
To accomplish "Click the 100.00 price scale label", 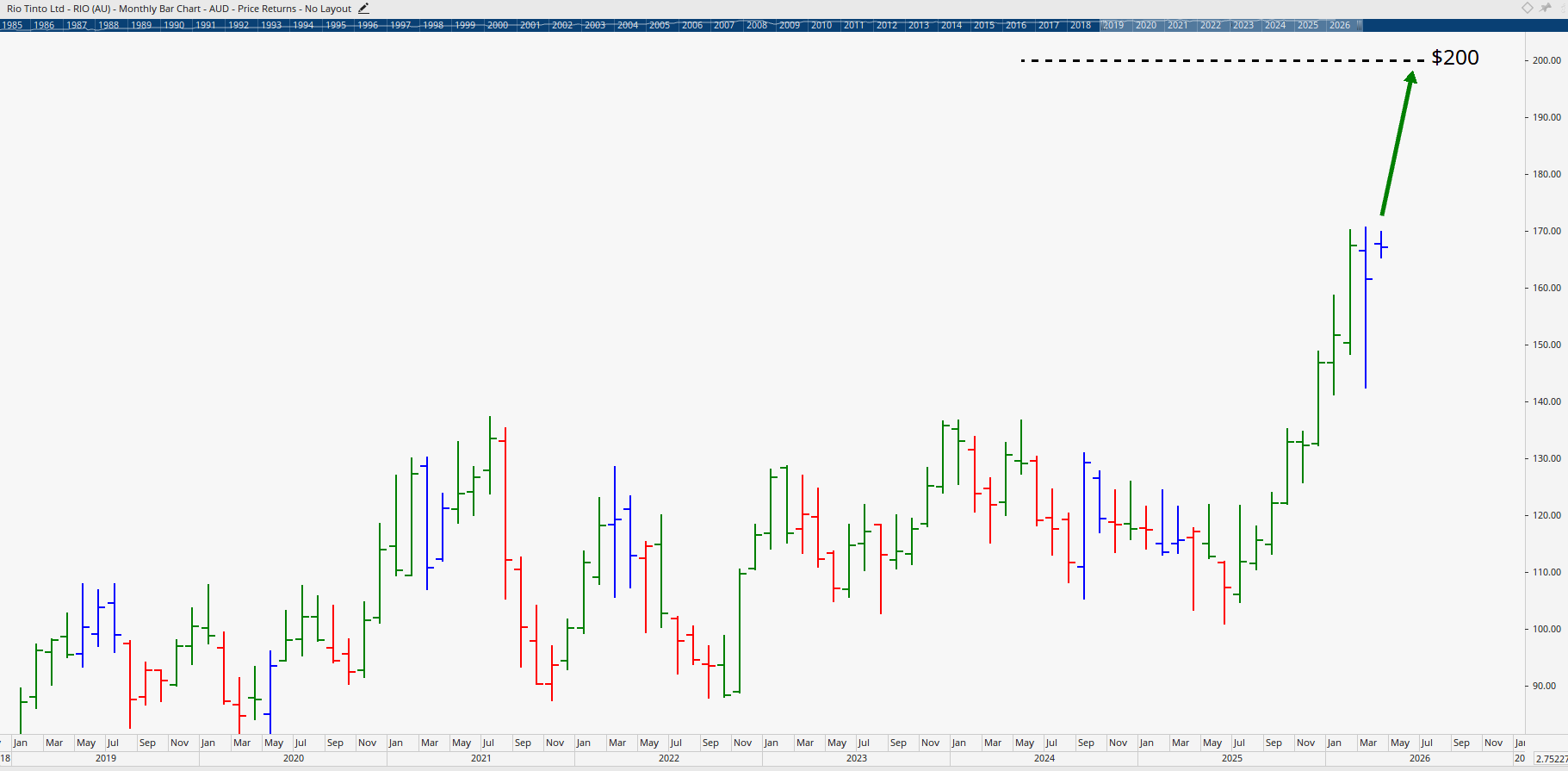I will point(1546,629).
